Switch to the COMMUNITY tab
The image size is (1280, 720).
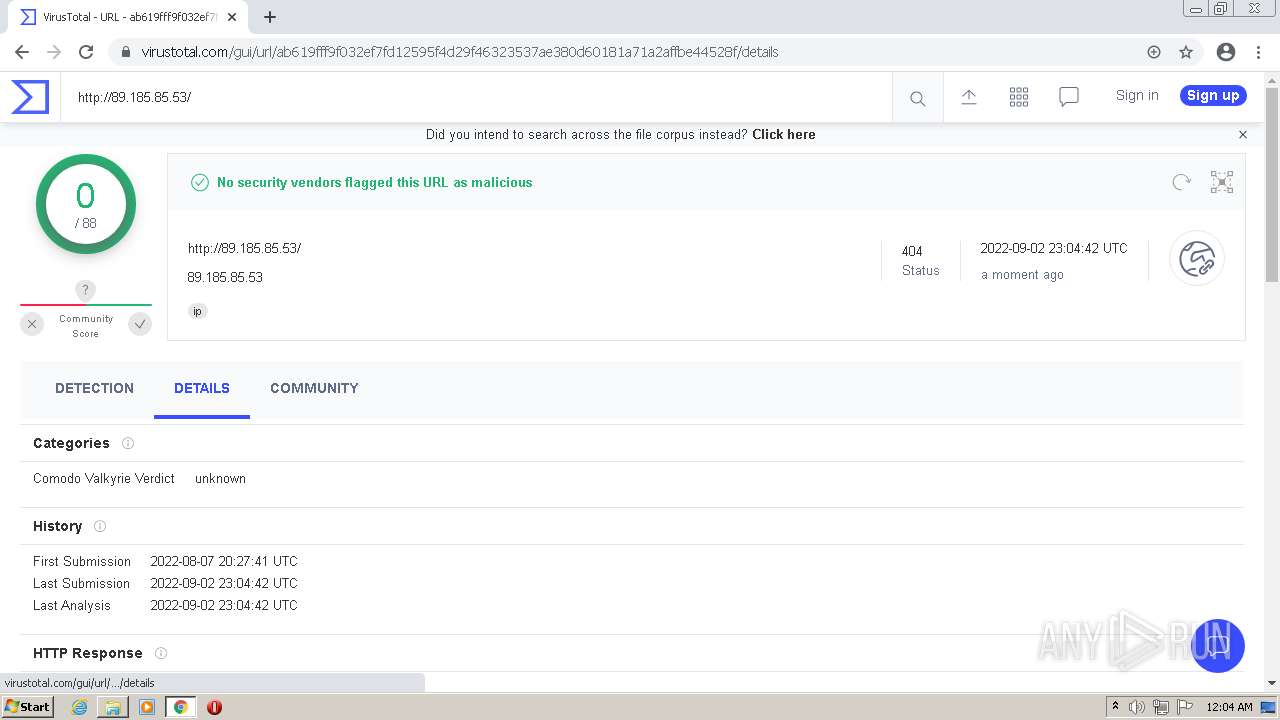314,388
